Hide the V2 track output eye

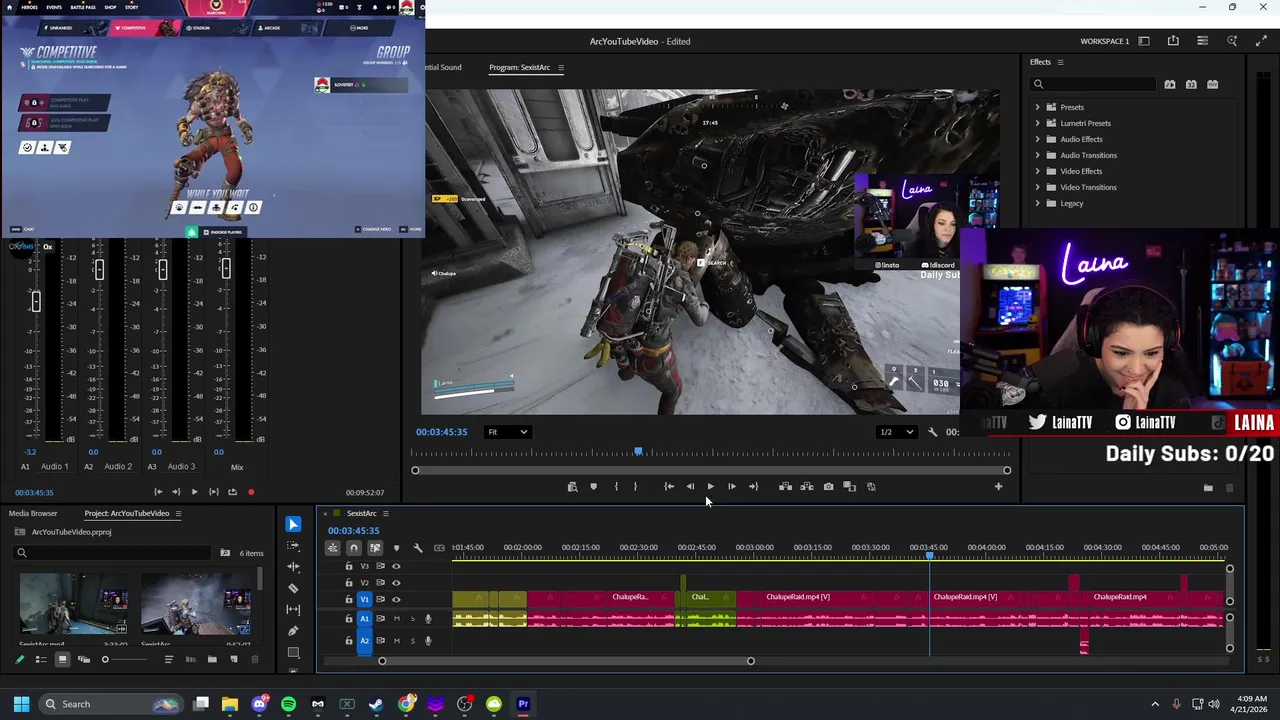click(x=396, y=582)
